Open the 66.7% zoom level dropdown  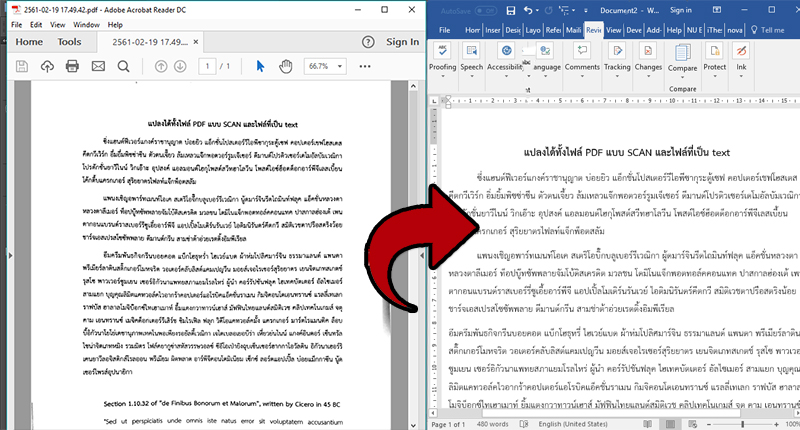coord(327,66)
